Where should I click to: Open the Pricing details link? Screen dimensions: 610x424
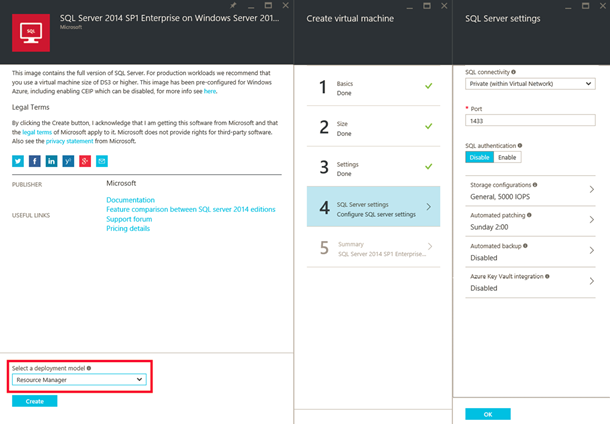[130, 229]
